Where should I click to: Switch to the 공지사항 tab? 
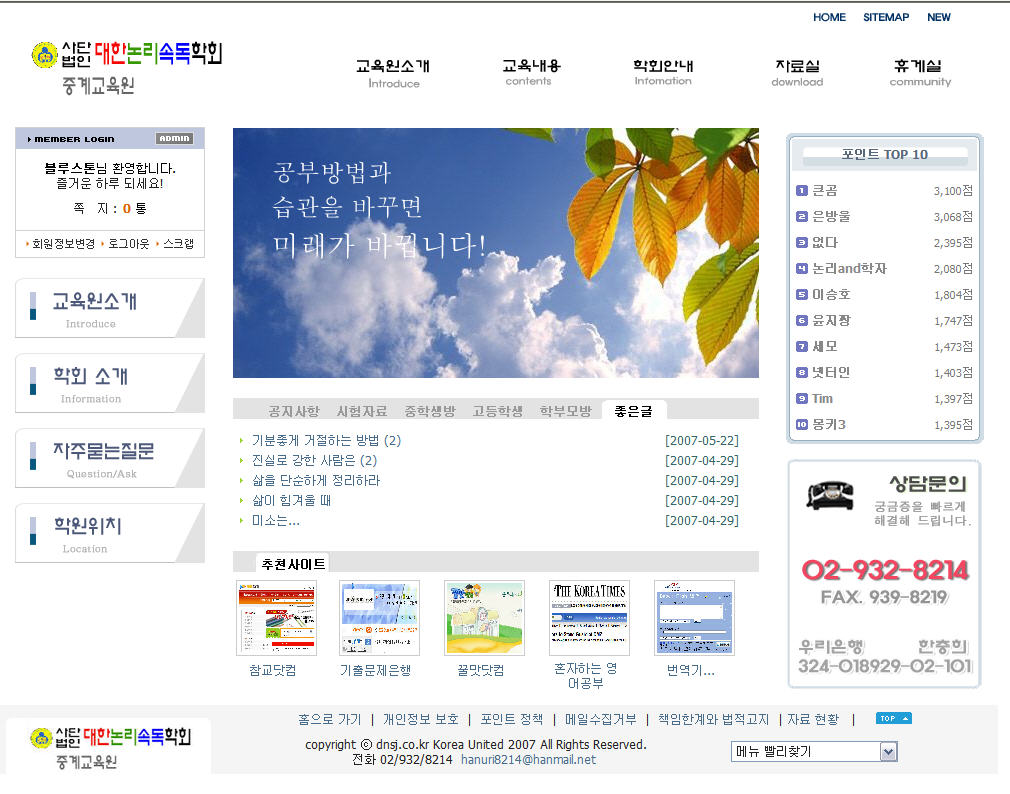[x=294, y=411]
